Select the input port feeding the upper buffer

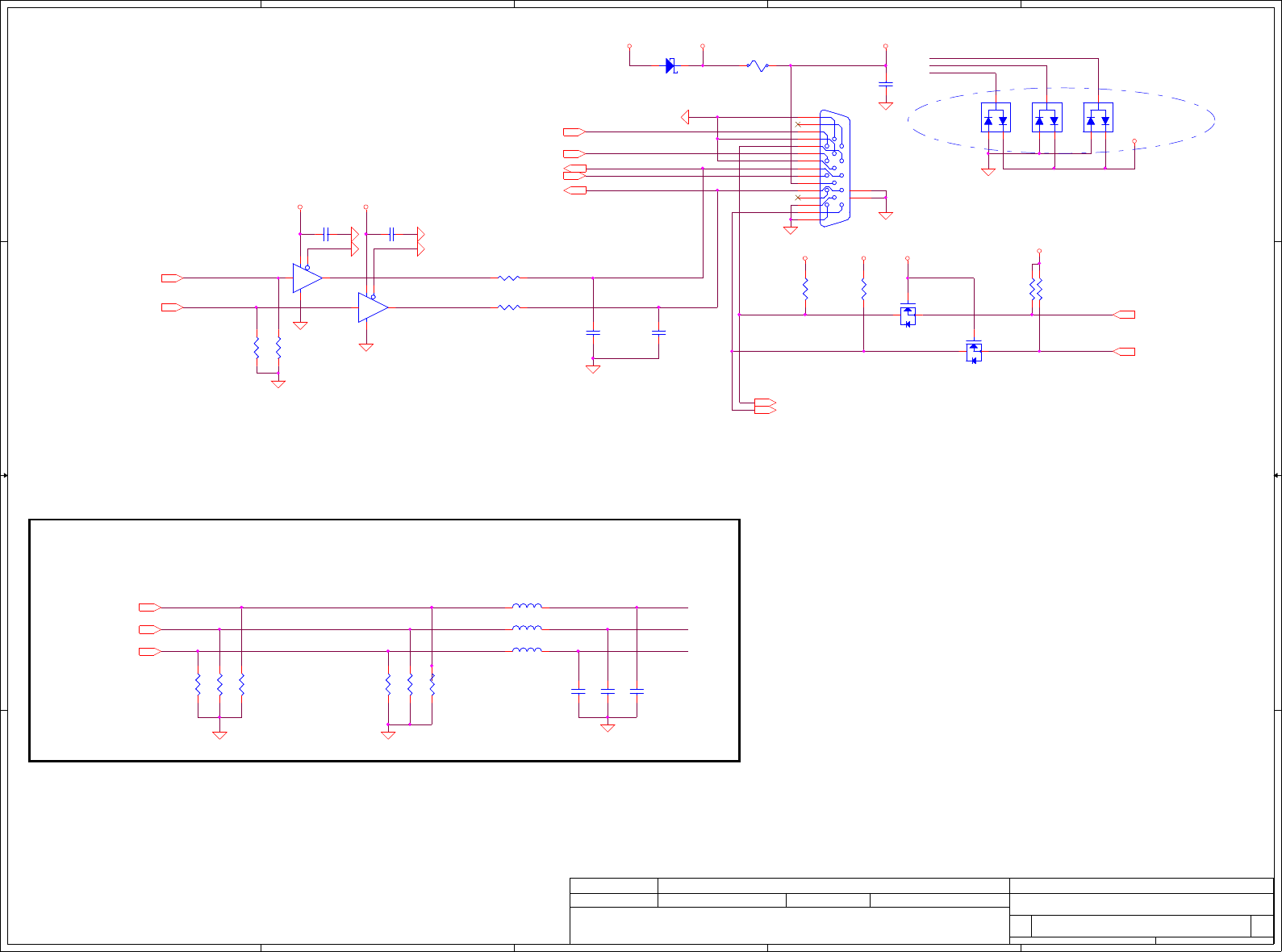tap(173, 278)
